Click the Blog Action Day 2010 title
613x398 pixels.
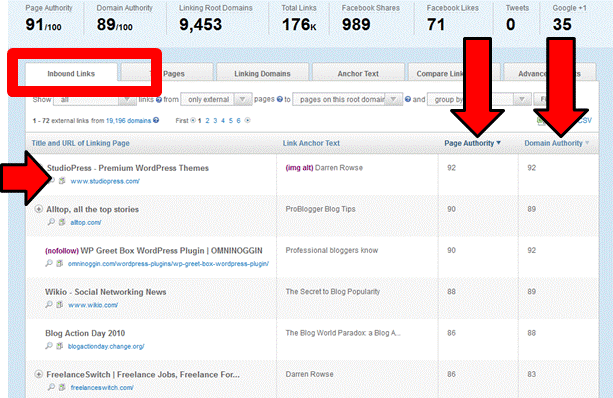coord(85,333)
